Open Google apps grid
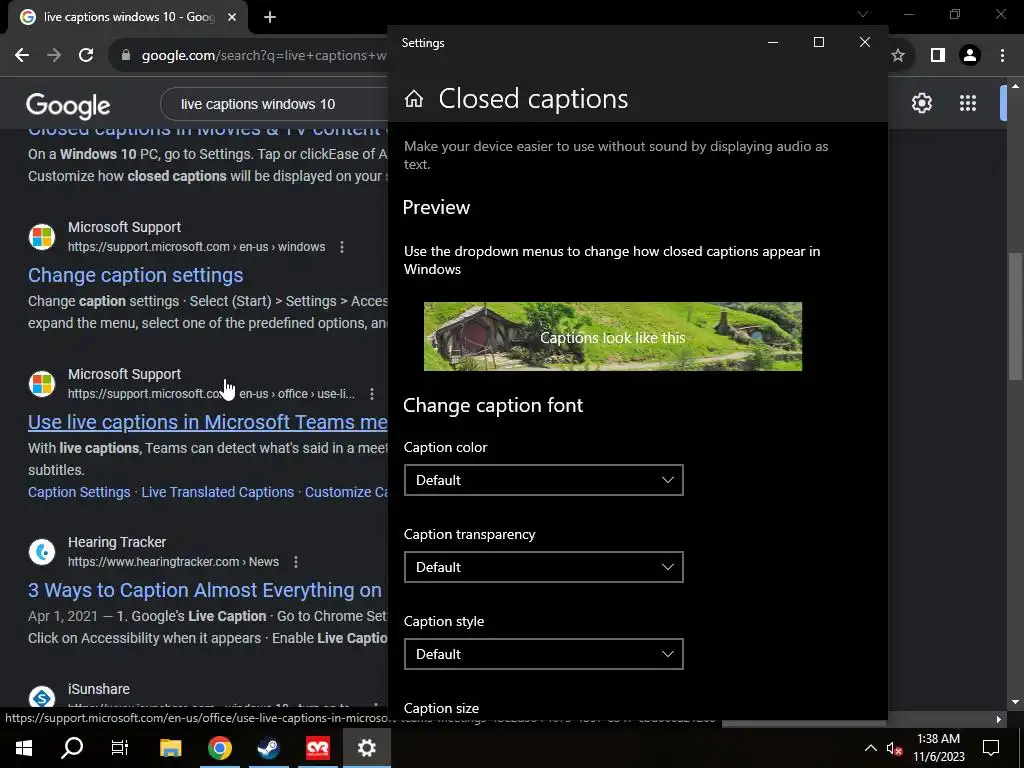 coord(968,103)
